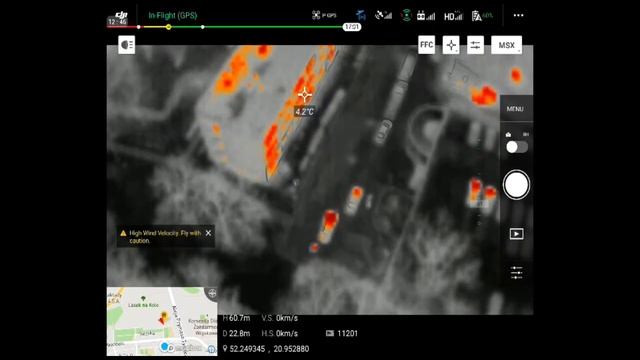Open the playback gallery icon
The height and width of the screenshot is (360, 640).
516,234
